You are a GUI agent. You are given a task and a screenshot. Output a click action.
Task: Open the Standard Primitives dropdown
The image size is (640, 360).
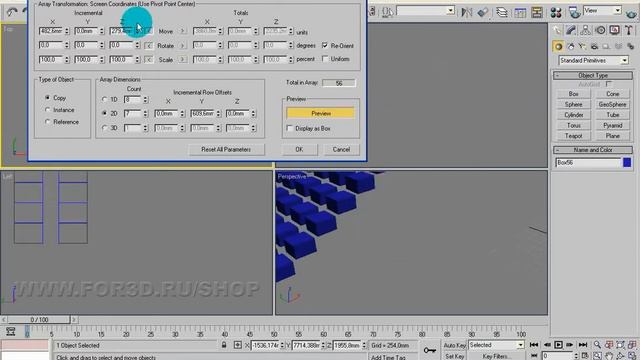[593, 60]
